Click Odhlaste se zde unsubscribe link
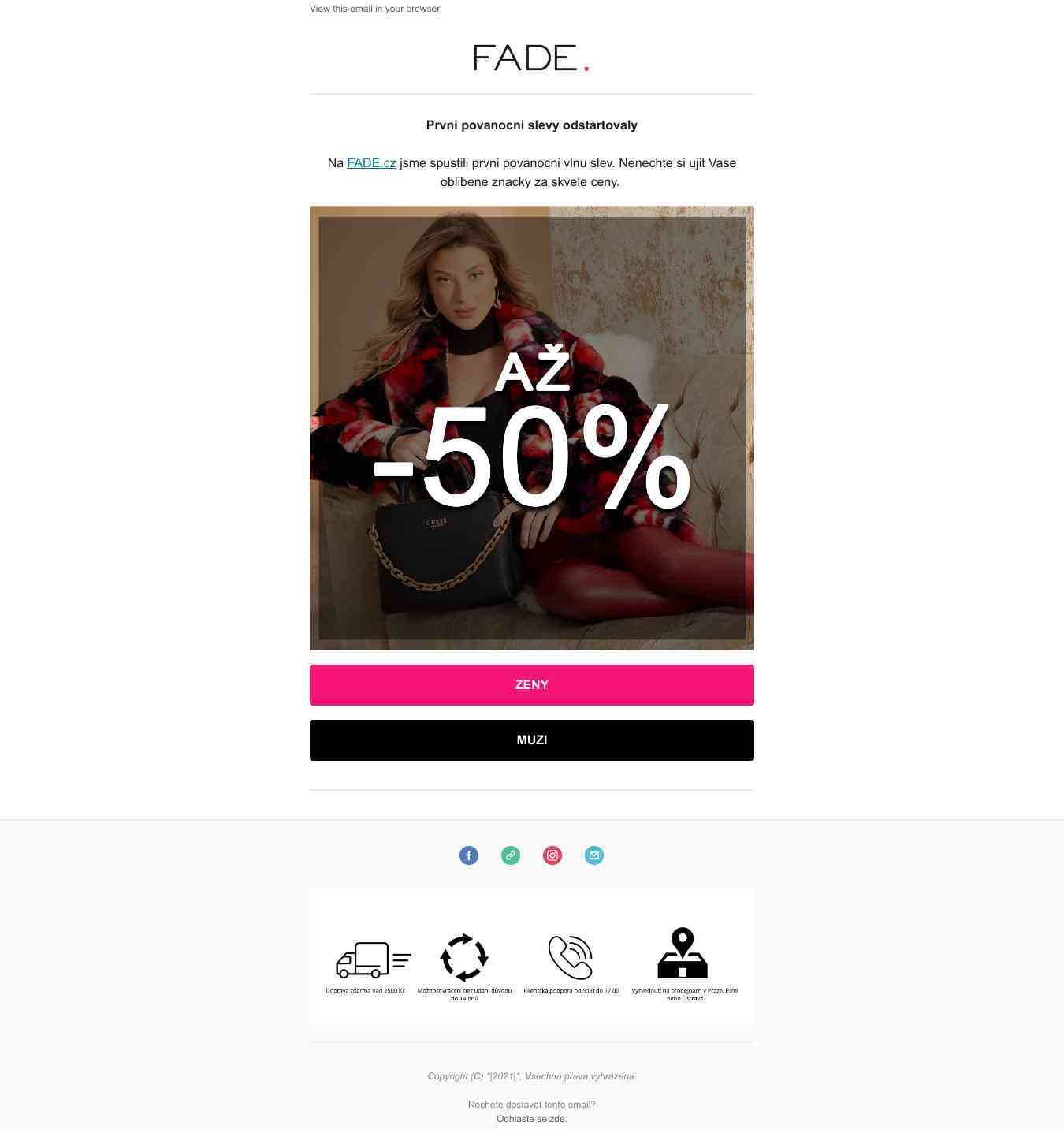This screenshot has height=1129, width=1064. coord(532,1119)
